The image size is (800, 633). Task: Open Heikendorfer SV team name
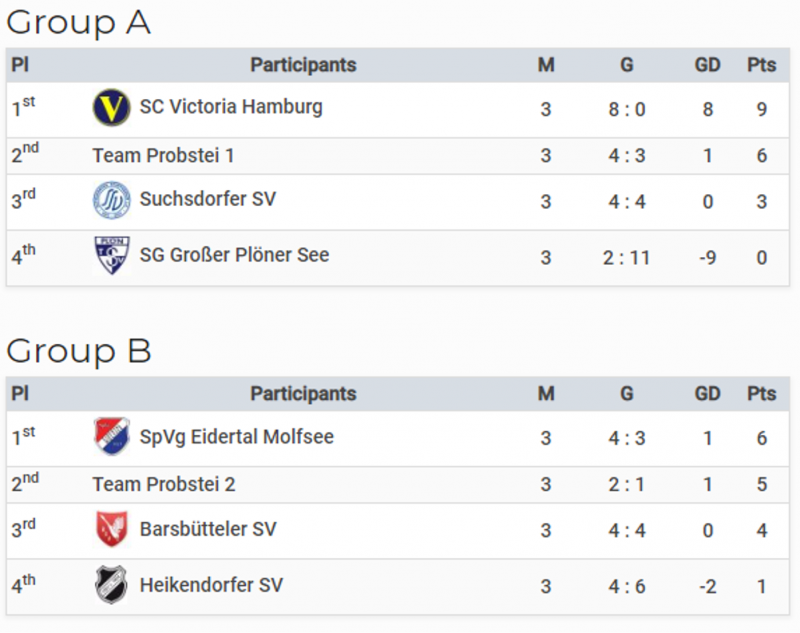pos(211,585)
